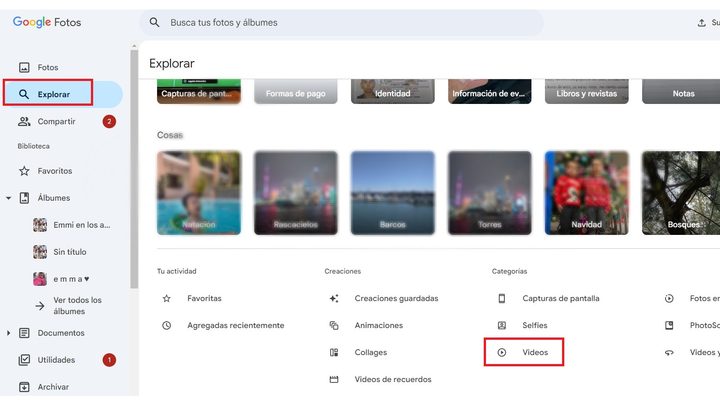Image resolution: width=720 pixels, height=405 pixels.
Task: Click 'Agregadas recientemente' link
Action: pyautogui.click(x=236, y=326)
